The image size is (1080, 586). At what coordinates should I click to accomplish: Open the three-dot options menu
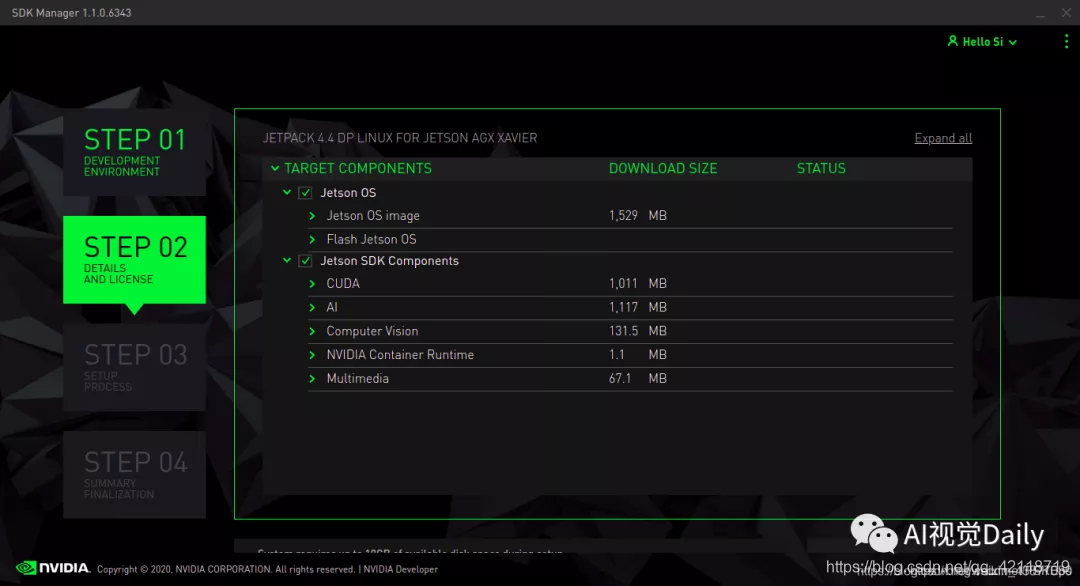(x=1066, y=41)
